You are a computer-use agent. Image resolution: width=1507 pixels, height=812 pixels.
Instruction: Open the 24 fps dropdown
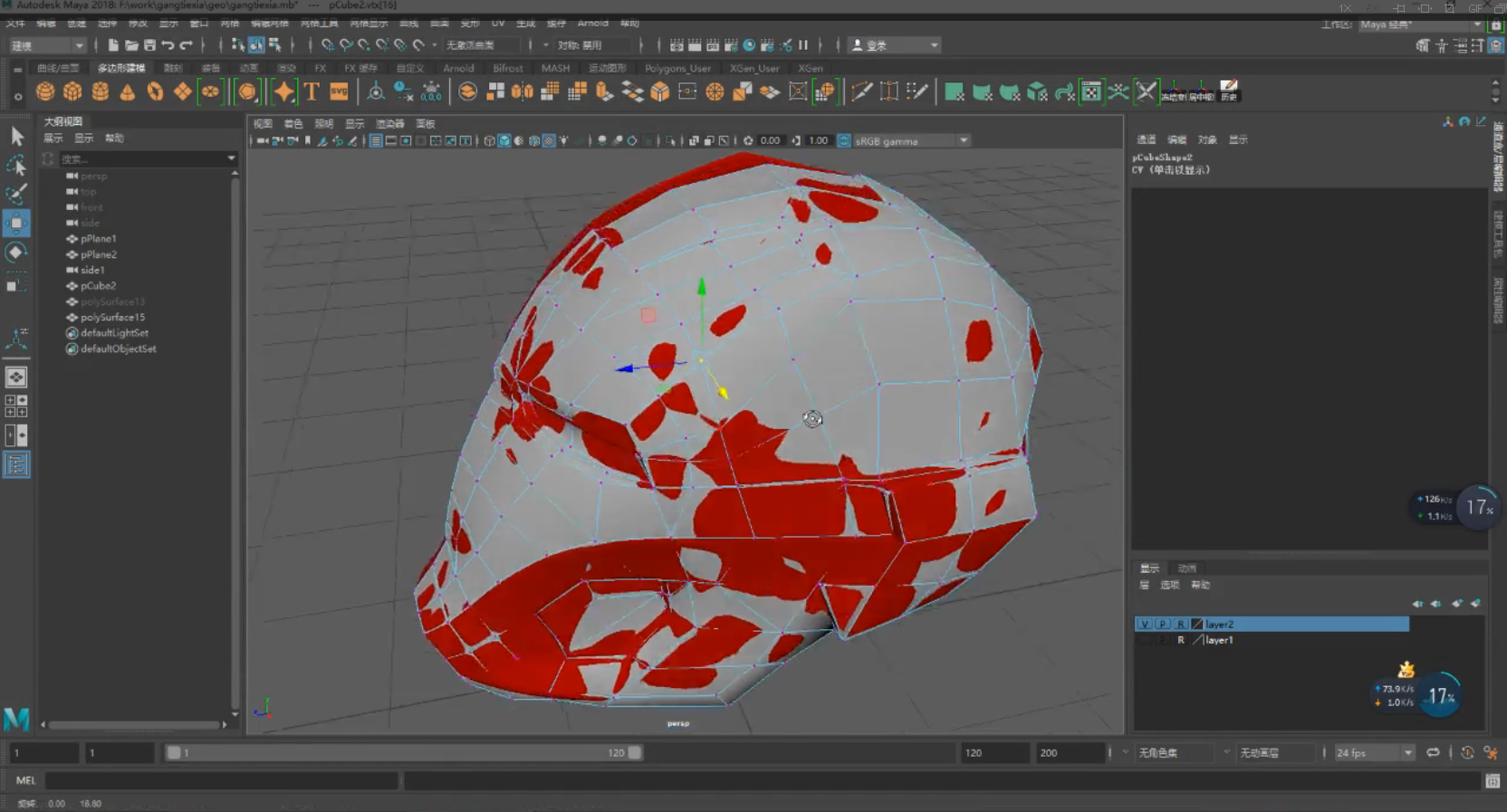coord(1374,752)
